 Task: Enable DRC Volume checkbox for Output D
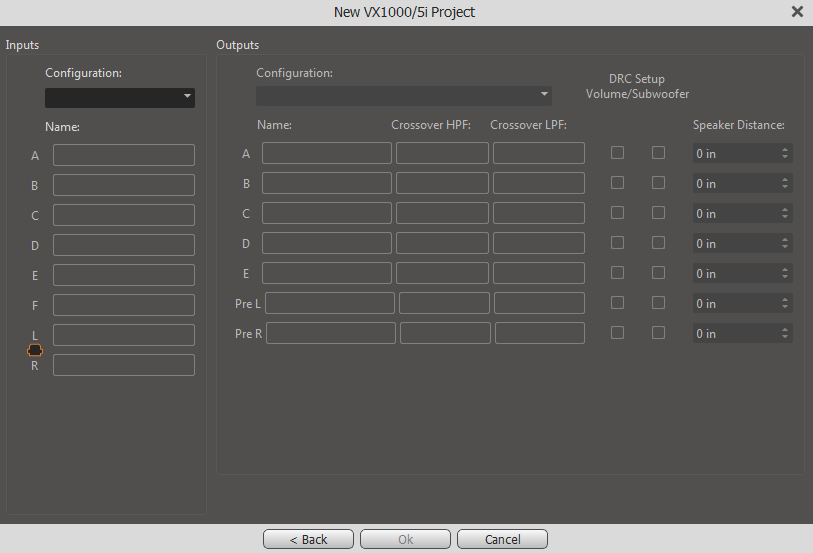click(x=617, y=243)
